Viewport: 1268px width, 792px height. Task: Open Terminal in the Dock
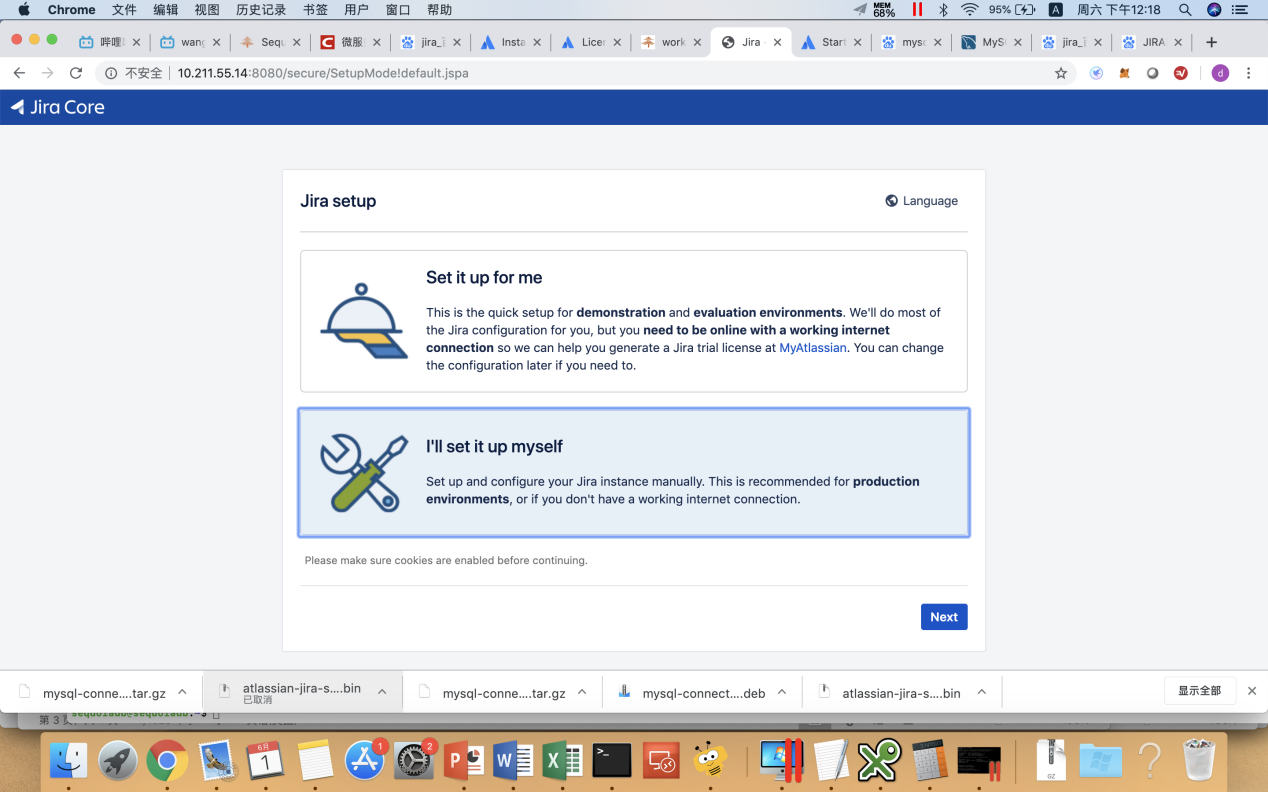point(611,762)
